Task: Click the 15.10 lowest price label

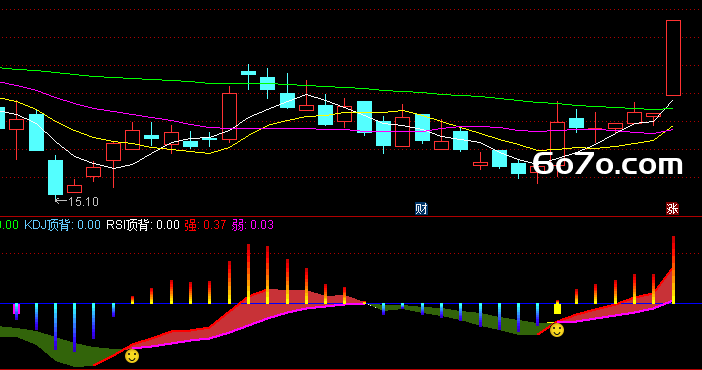Action: (x=83, y=202)
